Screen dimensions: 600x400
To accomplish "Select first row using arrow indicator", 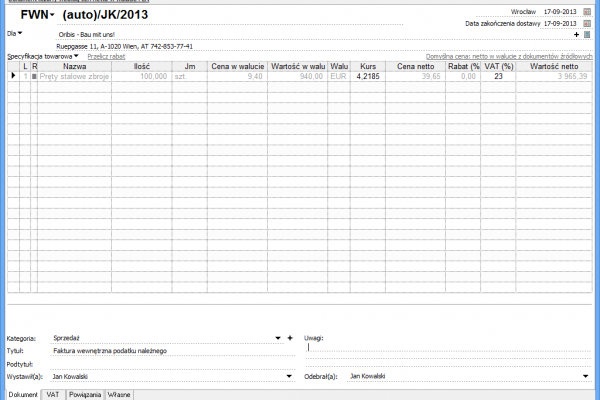I will (13, 76).
